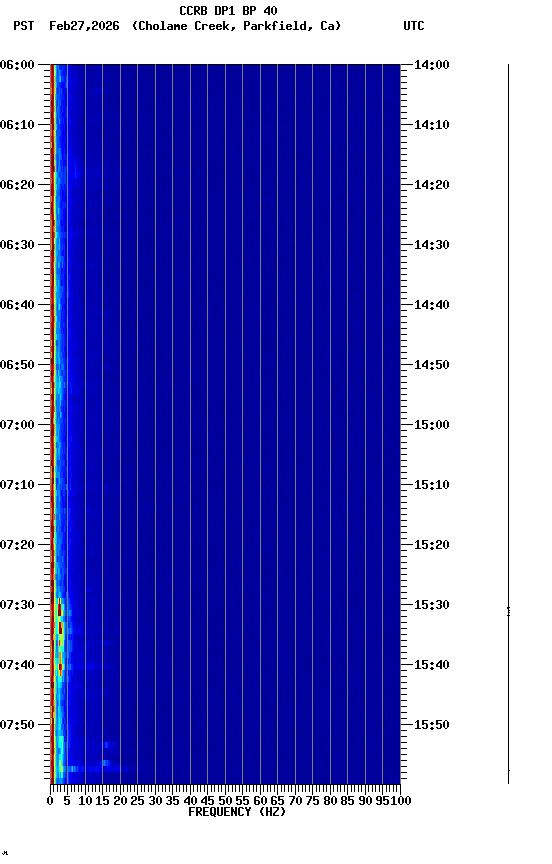Click the 'PST' timezone label
Image resolution: width=552 pixels, height=864 pixels.
click(23, 26)
